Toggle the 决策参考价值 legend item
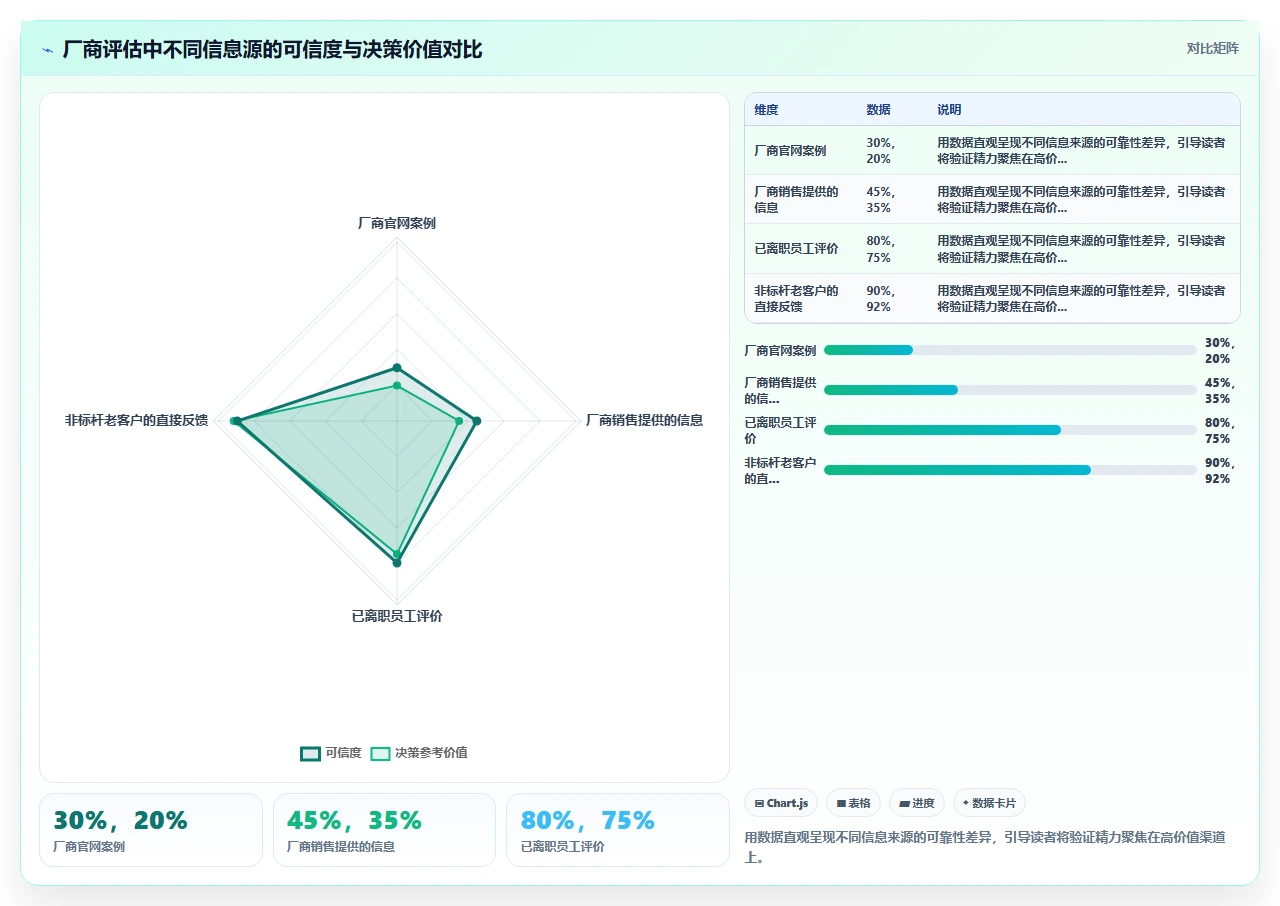 419,753
